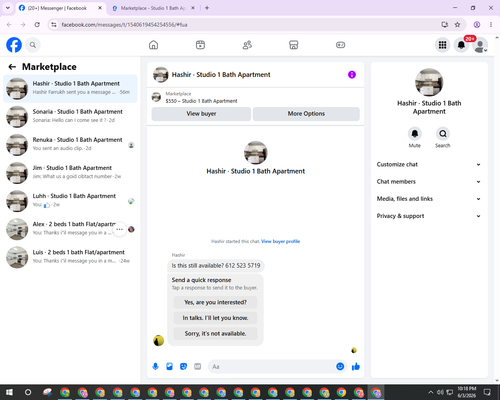The height and width of the screenshot is (400, 500).
Task: Open the Friends icon in top navigation
Action: pos(247,45)
